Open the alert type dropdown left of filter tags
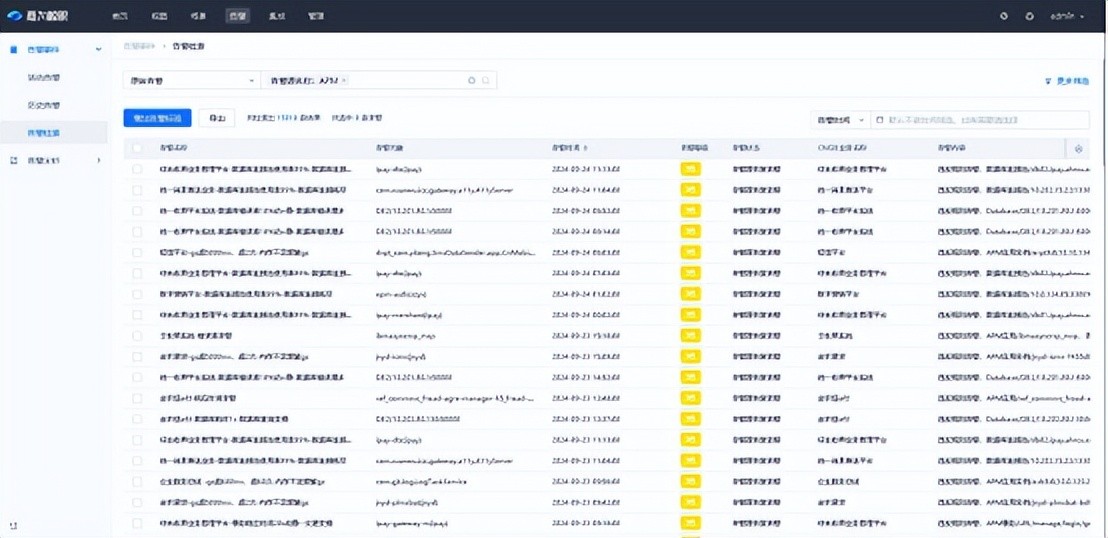The height and width of the screenshot is (538, 1108). point(191,81)
